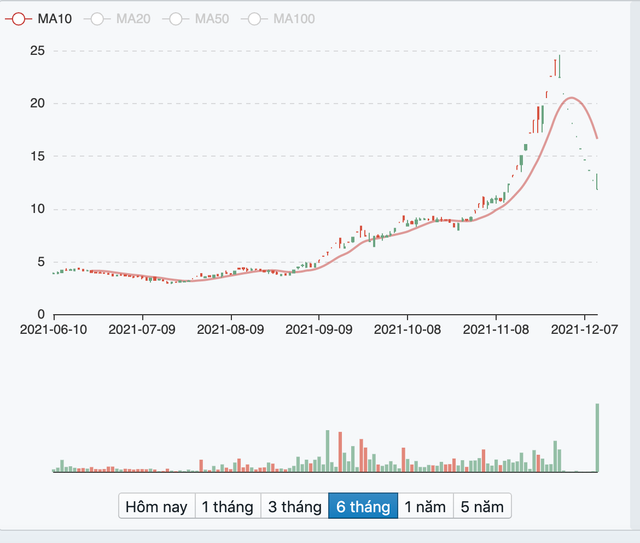640x543 pixels.
Task: Switch to the 1 tháng range
Action: pos(227,506)
